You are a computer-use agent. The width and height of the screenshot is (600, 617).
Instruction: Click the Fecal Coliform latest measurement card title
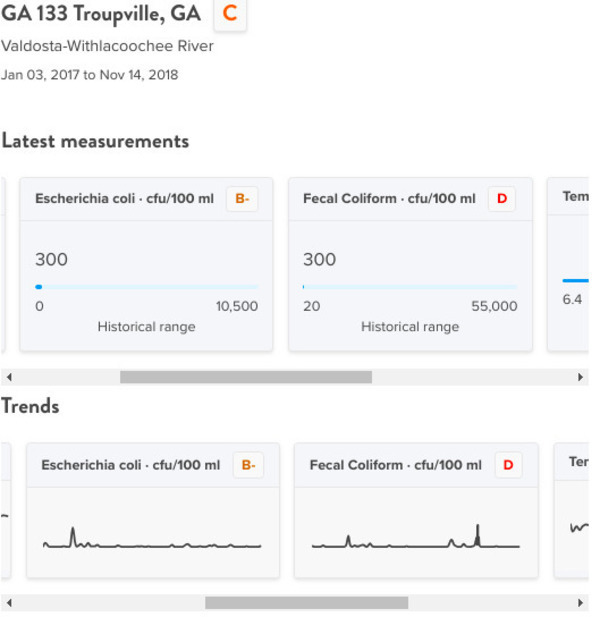pyautogui.click(x=389, y=198)
